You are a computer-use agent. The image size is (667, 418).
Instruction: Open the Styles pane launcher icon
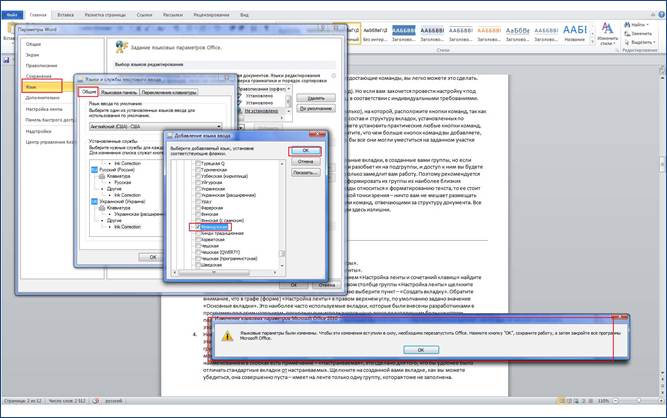(616, 50)
